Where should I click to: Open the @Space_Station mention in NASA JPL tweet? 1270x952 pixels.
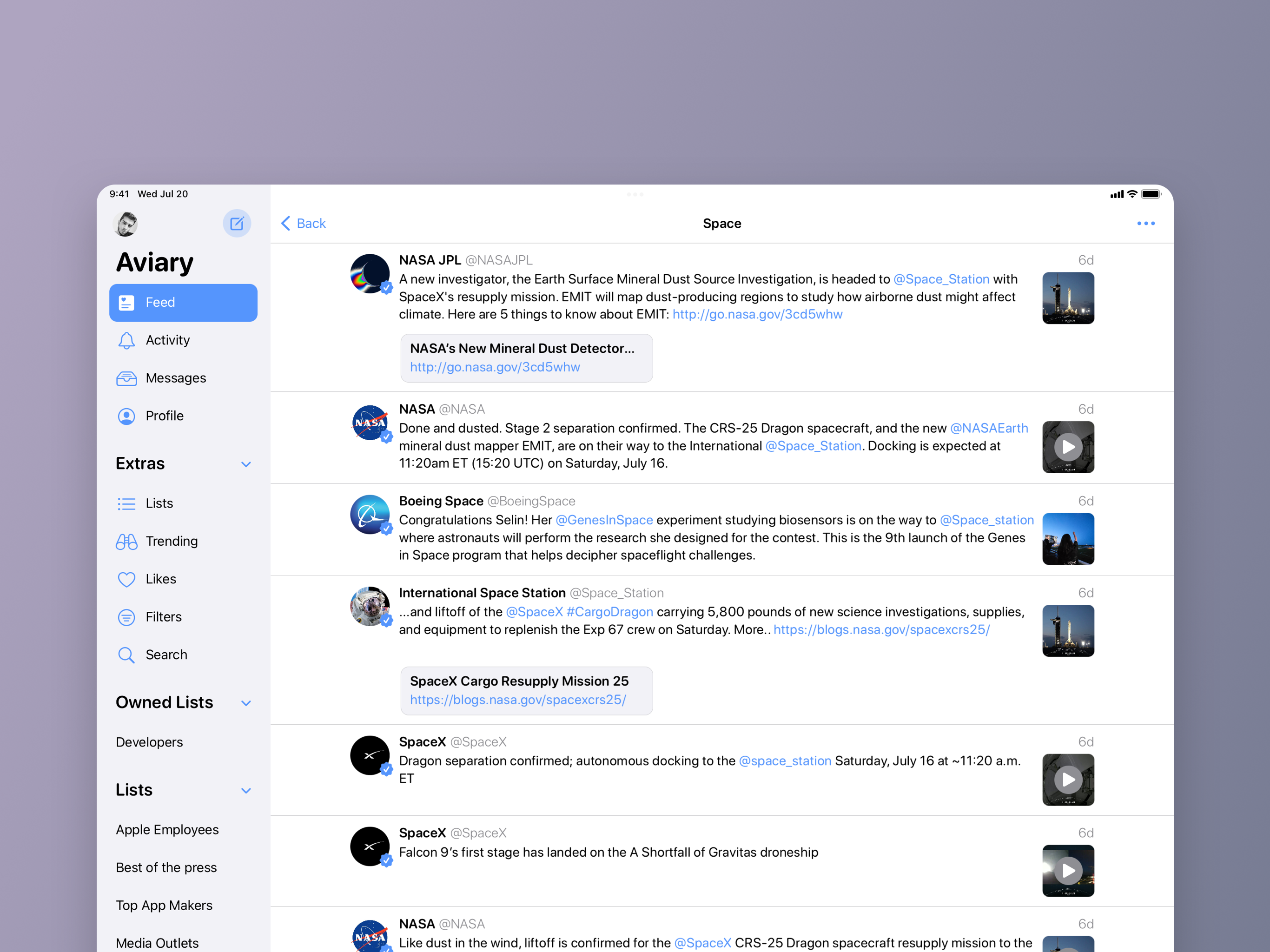click(942, 280)
